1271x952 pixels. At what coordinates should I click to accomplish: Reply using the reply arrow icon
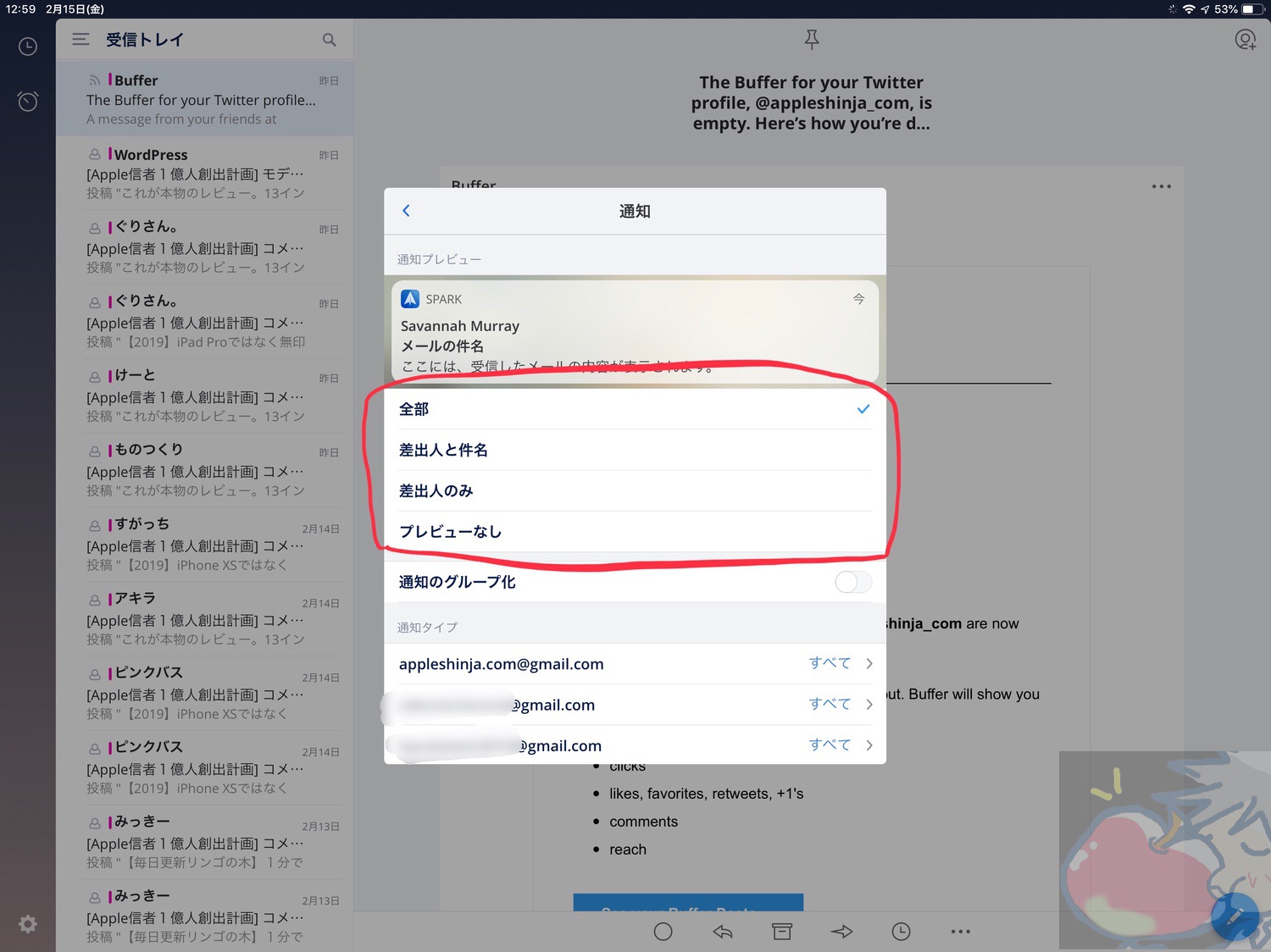[723, 932]
